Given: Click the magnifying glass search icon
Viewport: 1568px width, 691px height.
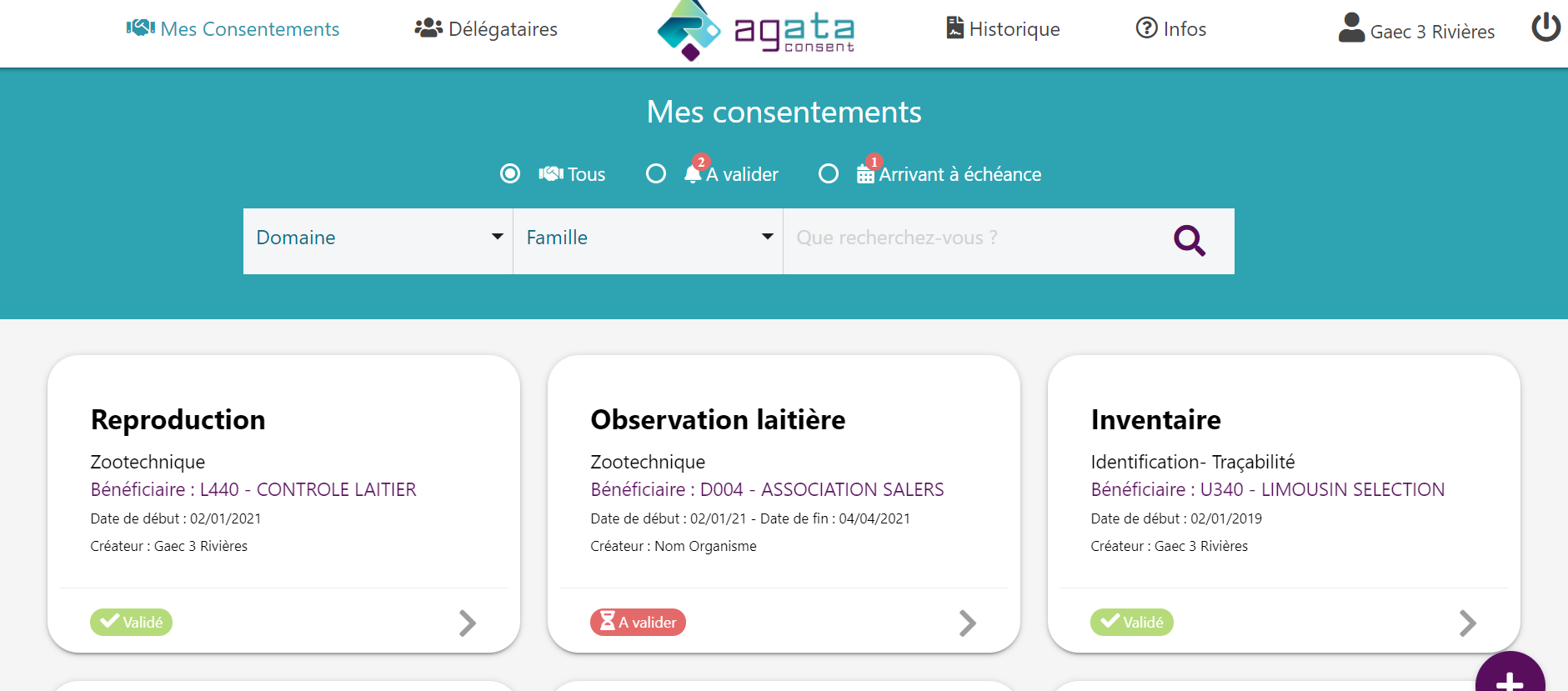Looking at the screenshot, I should click(x=1189, y=241).
